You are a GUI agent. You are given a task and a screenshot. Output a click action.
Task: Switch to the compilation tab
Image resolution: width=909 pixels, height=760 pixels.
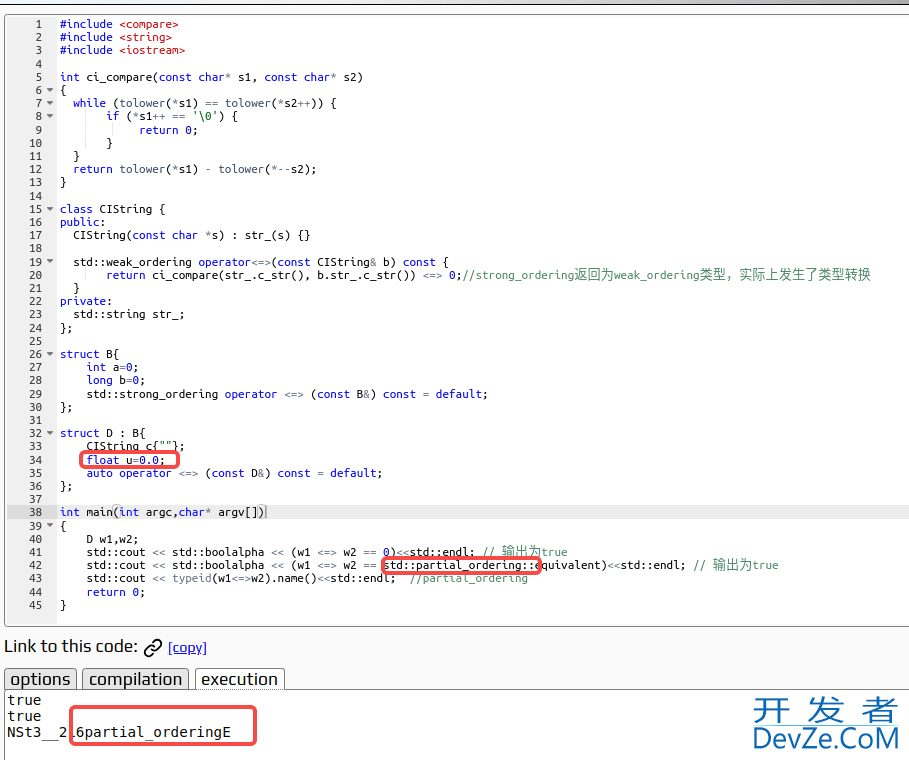(x=135, y=679)
